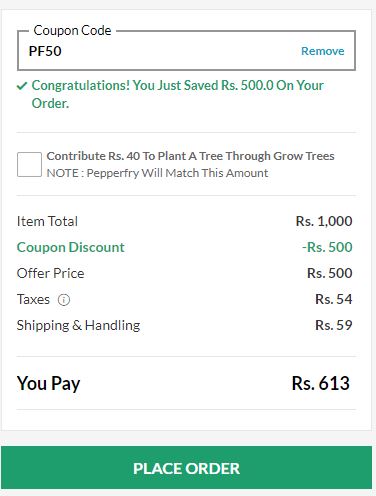Enable the Rs. 40 tree contribution checkbox
The height and width of the screenshot is (496, 376).
(29, 164)
